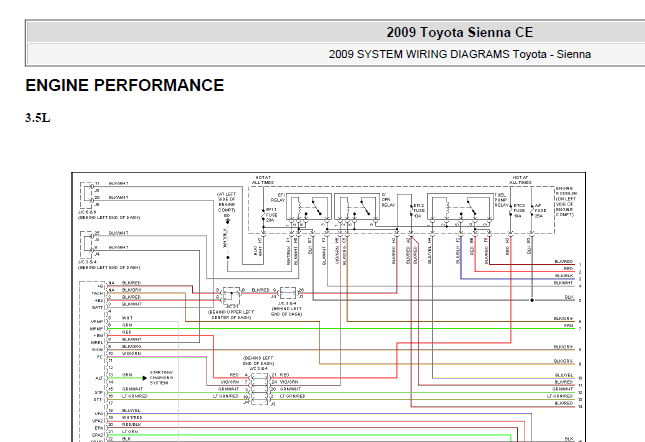
Task: Click the "VPMP" terminal label
Action: pos(97,322)
